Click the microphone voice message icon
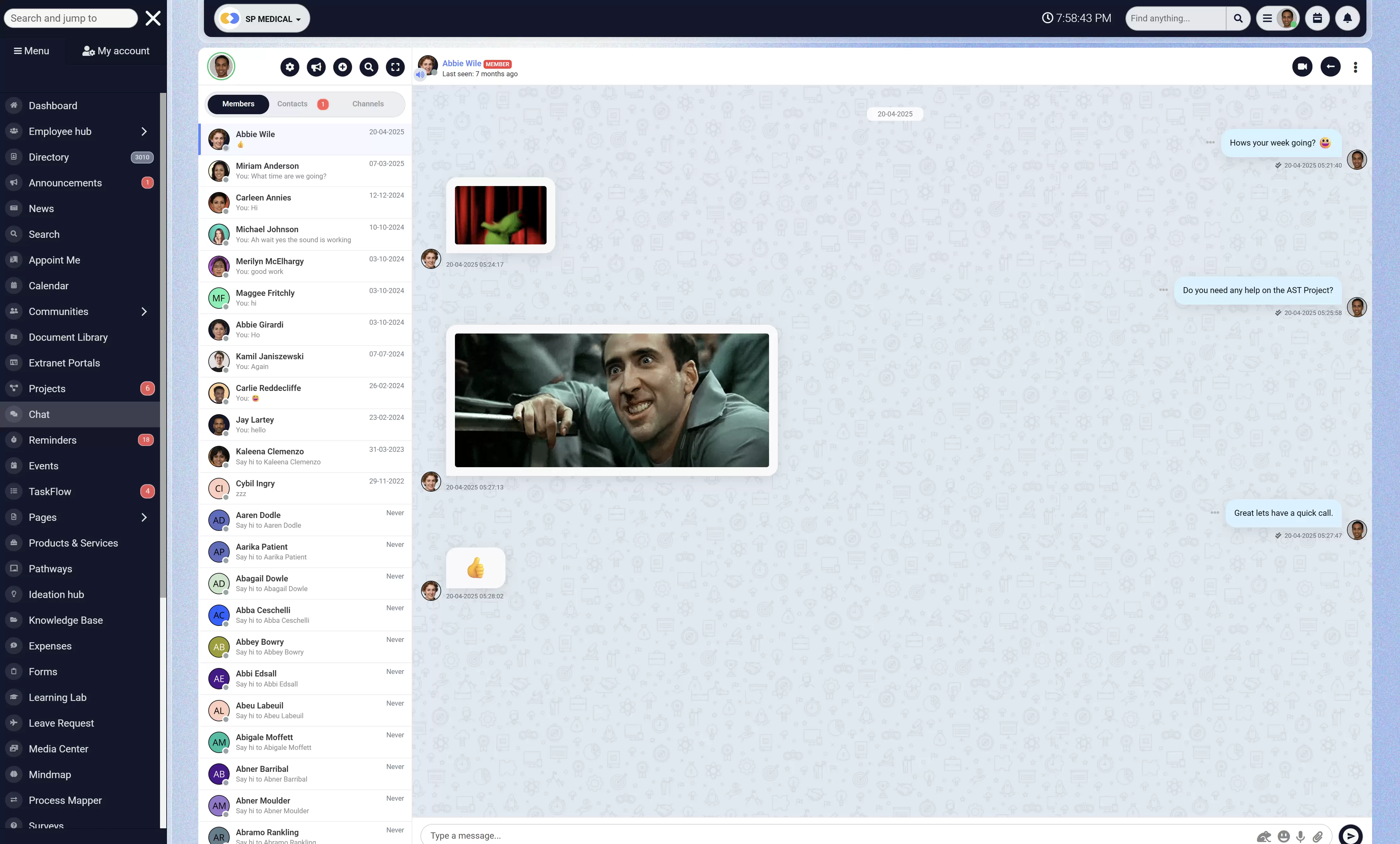The image size is (1400, 844). (x=1300, y=836)
